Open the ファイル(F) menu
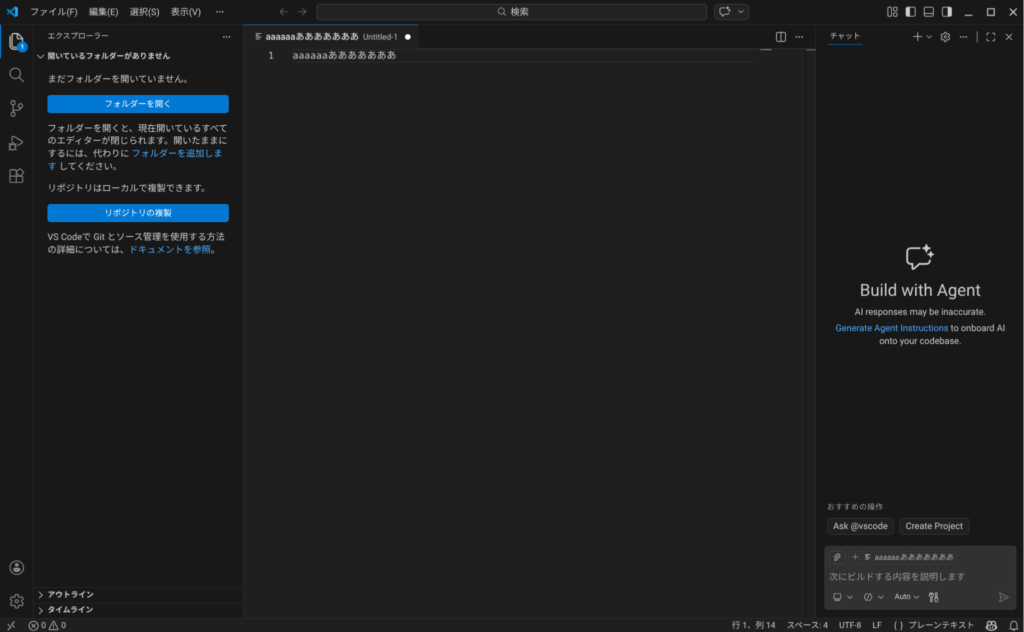The width and height of the screenshot is (1024, 632). [x=54, y=12]
